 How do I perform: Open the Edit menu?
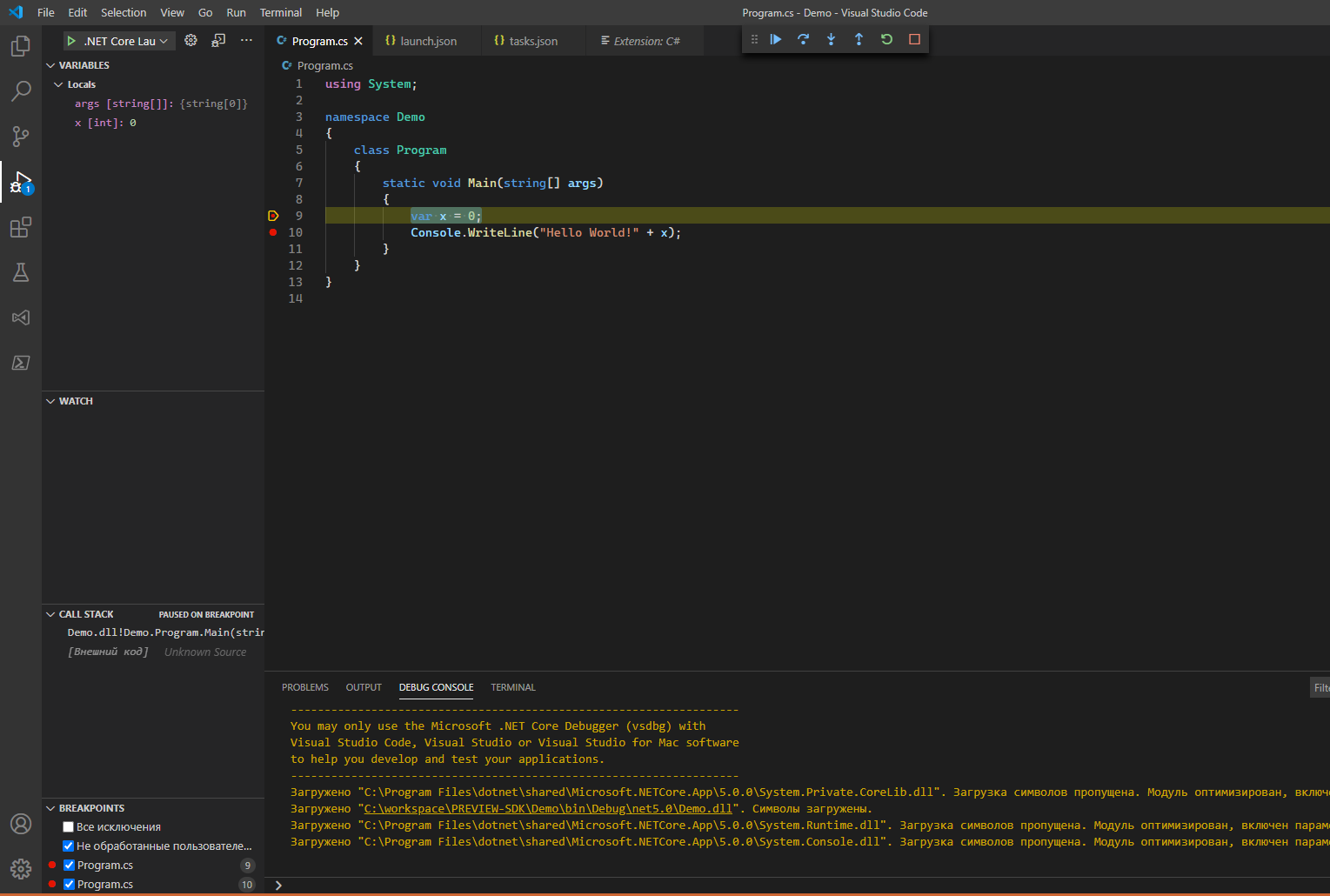(77, 12)
